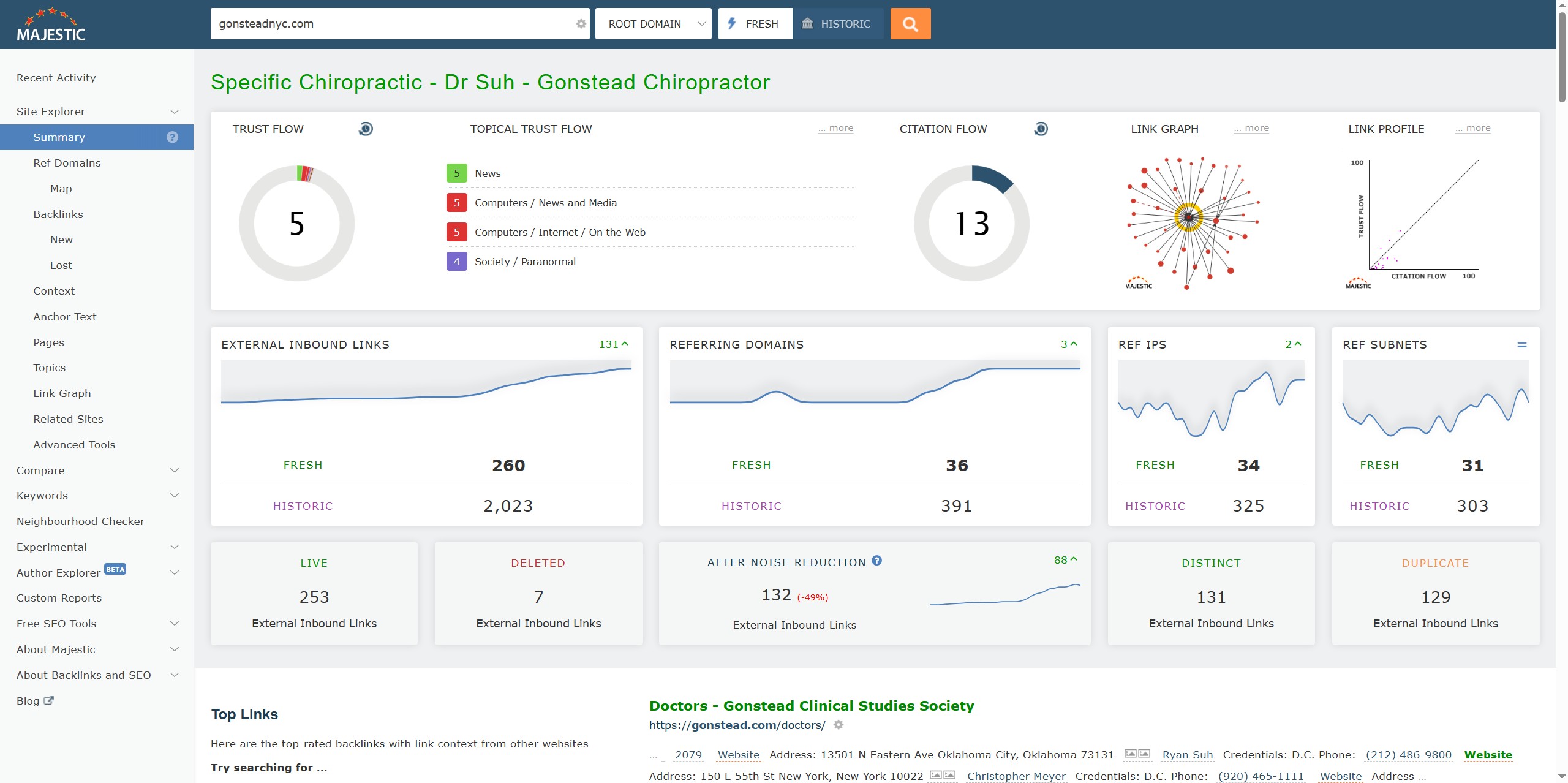Open Citation Flow history clock icon
The width and height of the screenshot is (1568, 783).
click(x=1041, y=129)
